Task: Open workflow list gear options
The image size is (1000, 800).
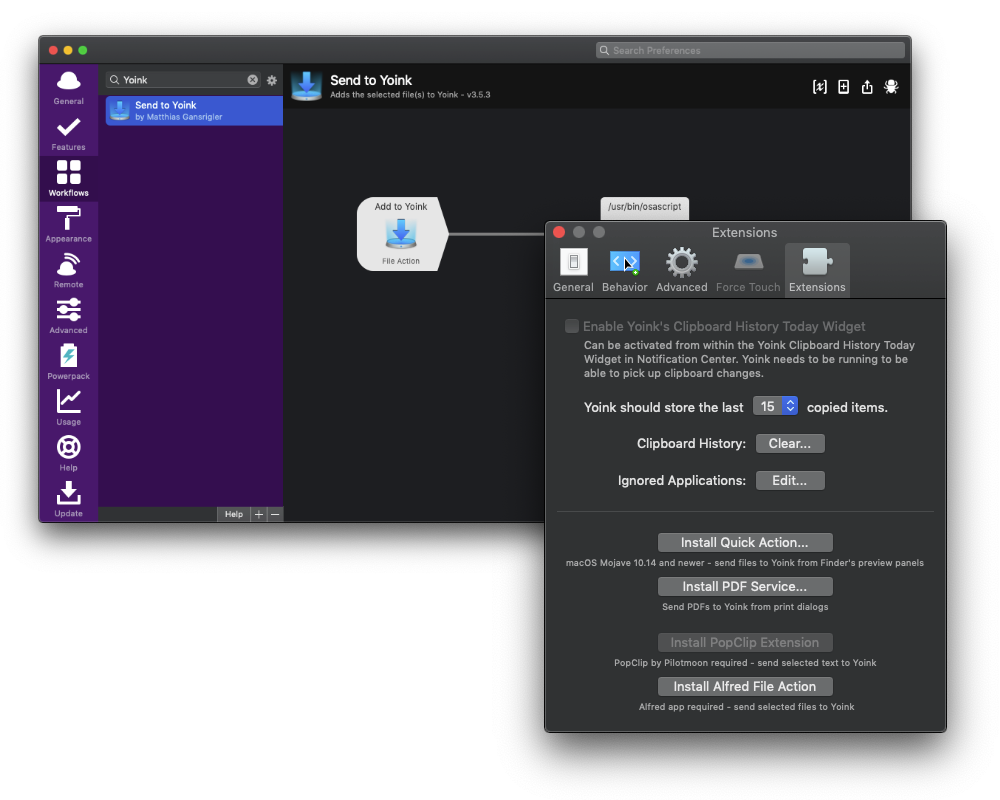Action: (x=272, y=80)
